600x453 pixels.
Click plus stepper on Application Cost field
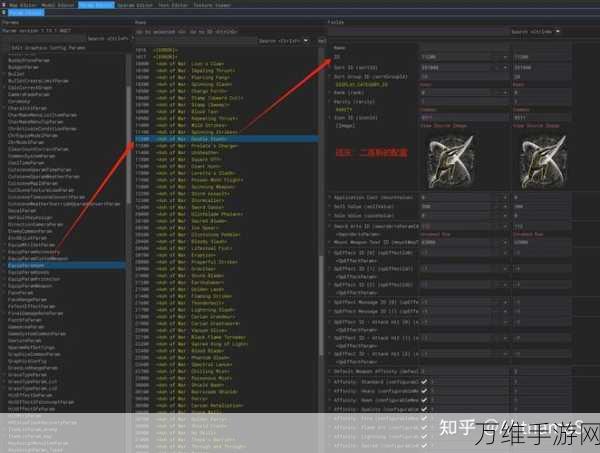click(x=505, y=197)
